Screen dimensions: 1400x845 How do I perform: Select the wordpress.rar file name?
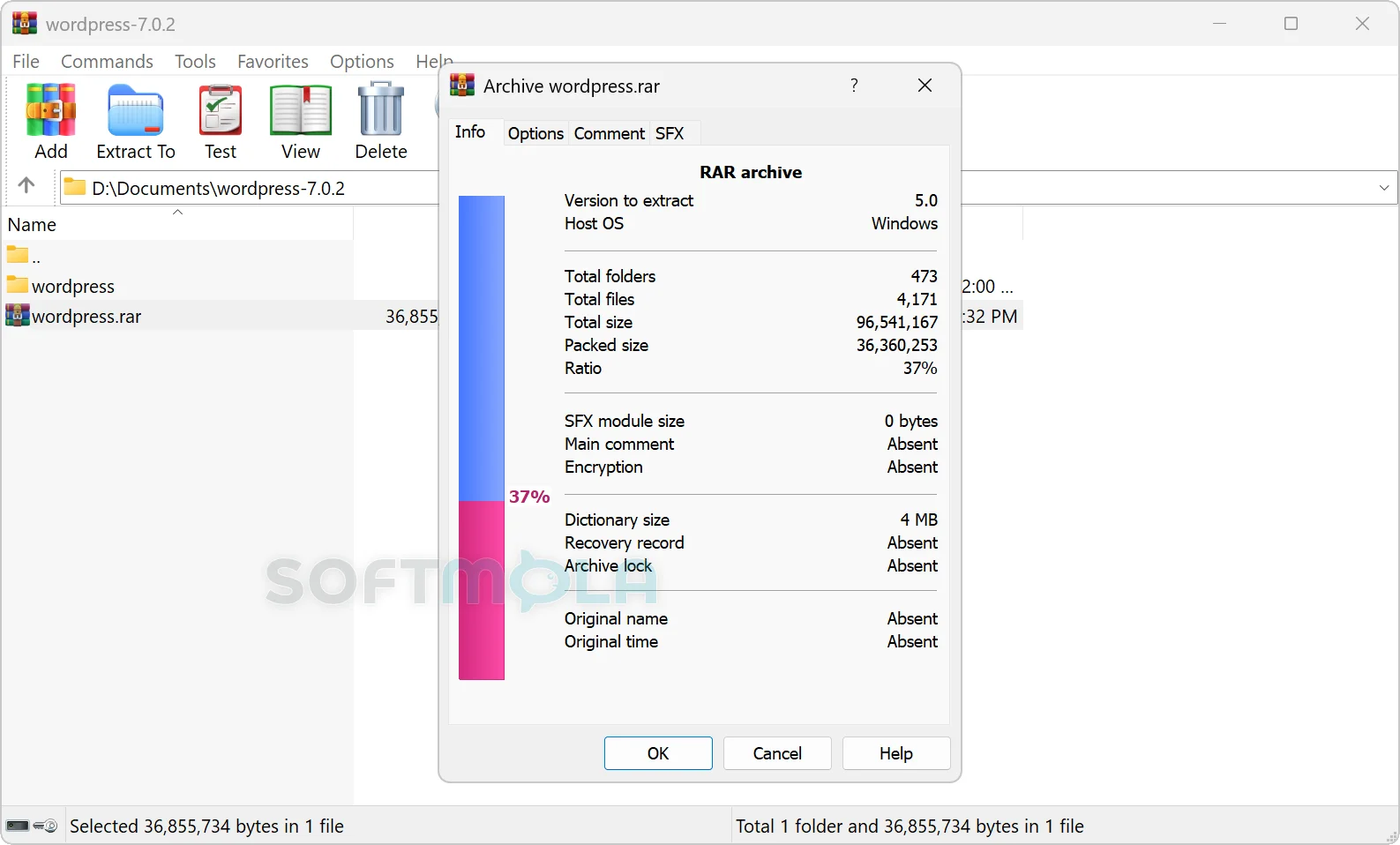coord(86,316)
